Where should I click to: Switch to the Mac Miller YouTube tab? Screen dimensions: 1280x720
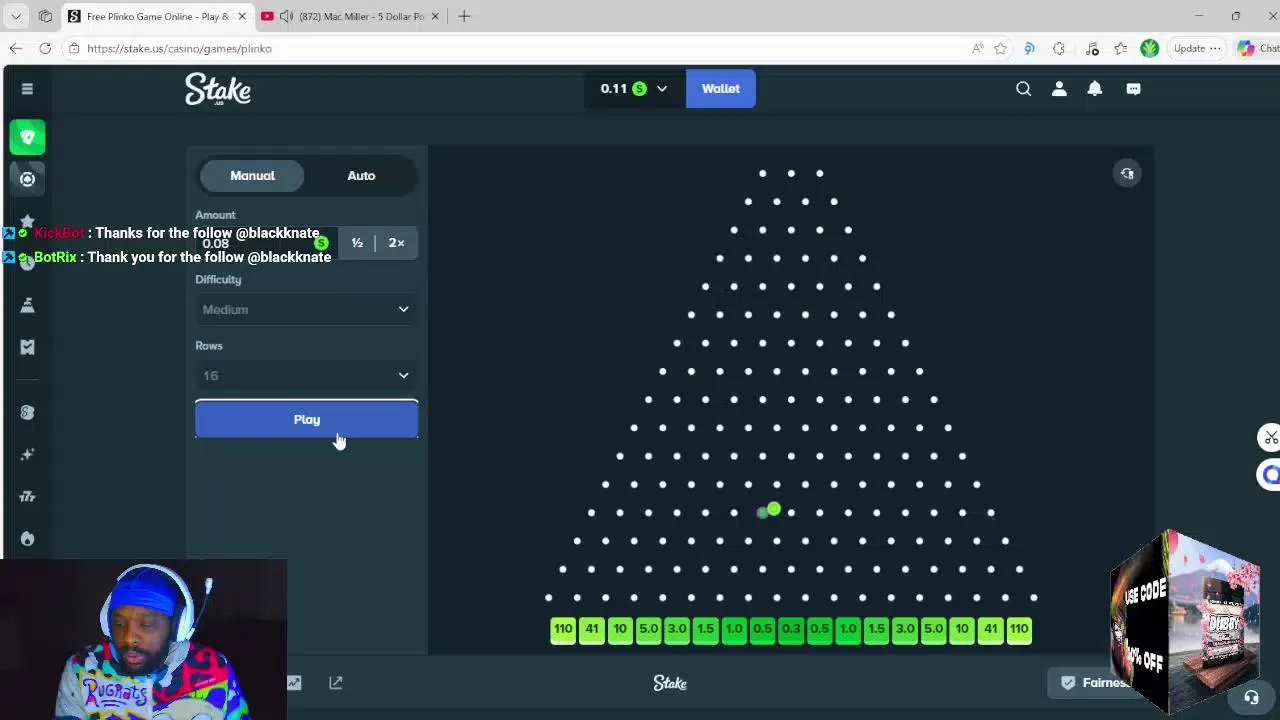pyautogui.click(x=350, y=17)
